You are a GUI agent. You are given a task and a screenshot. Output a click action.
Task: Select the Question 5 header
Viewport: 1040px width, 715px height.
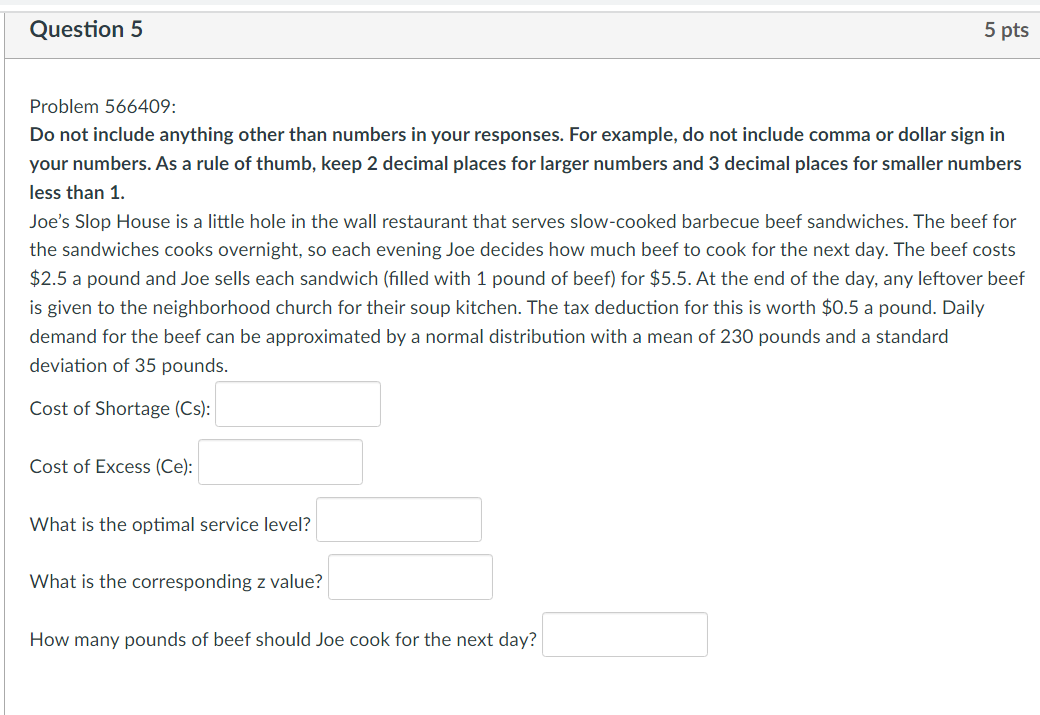pyautogui.click(x=86, y=29)
